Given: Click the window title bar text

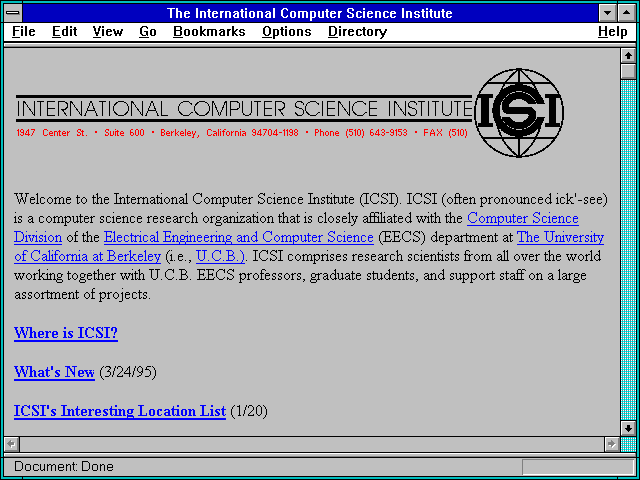Looking at the screenshot, I should (x=310, y=13).
